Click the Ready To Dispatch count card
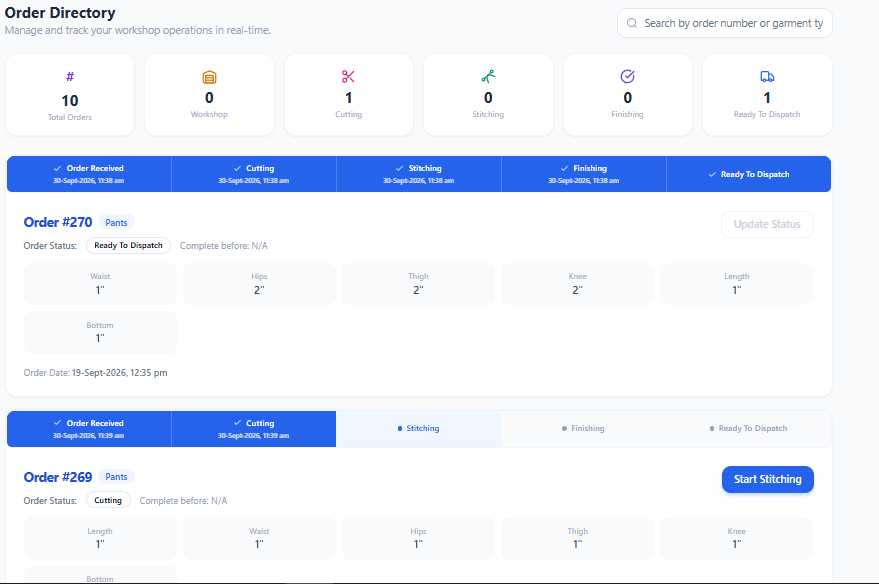Viewport: 879px width, 584px height. 767,95
